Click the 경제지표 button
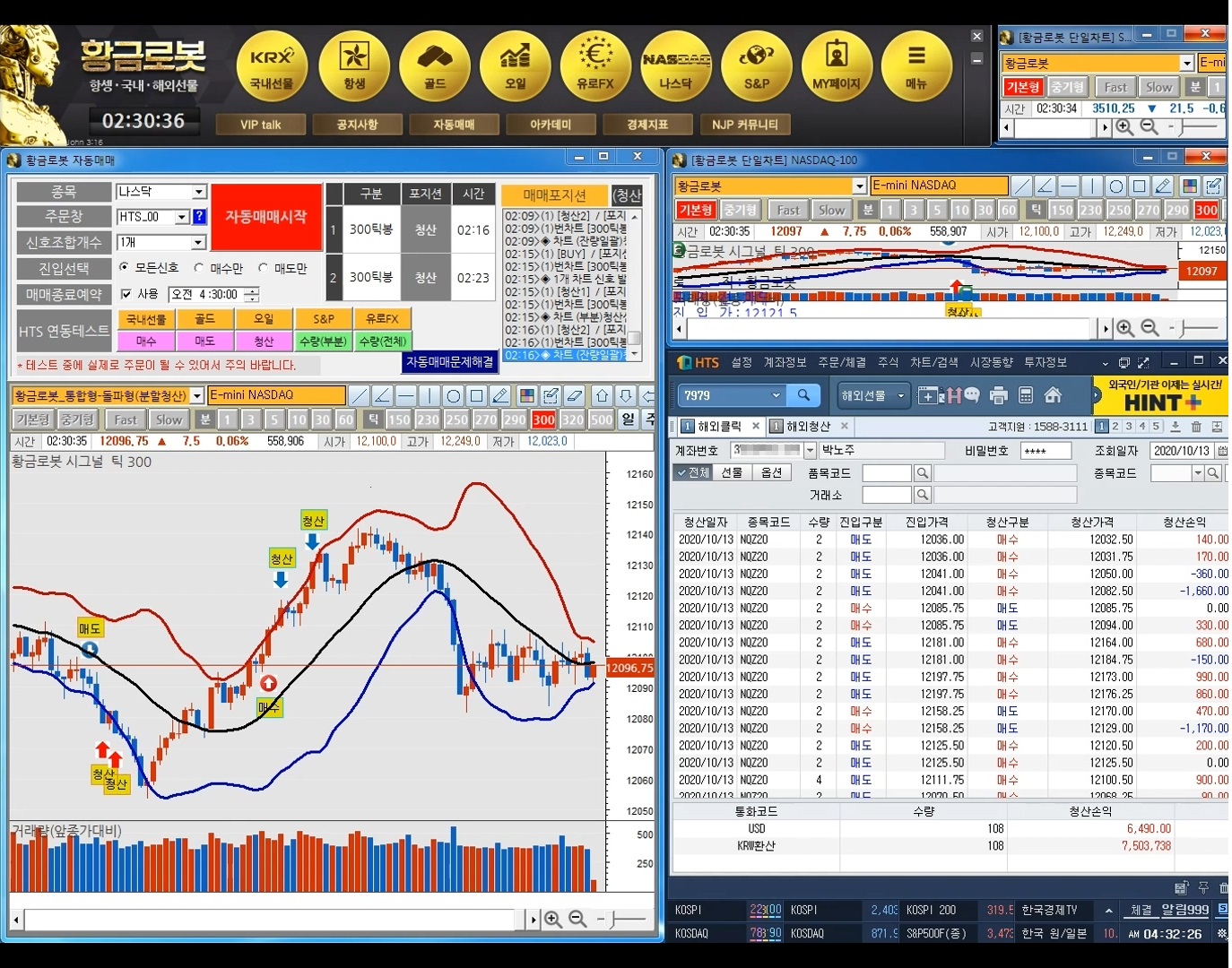This screenshot has width=1232, height=968. [x=647, y=125]
